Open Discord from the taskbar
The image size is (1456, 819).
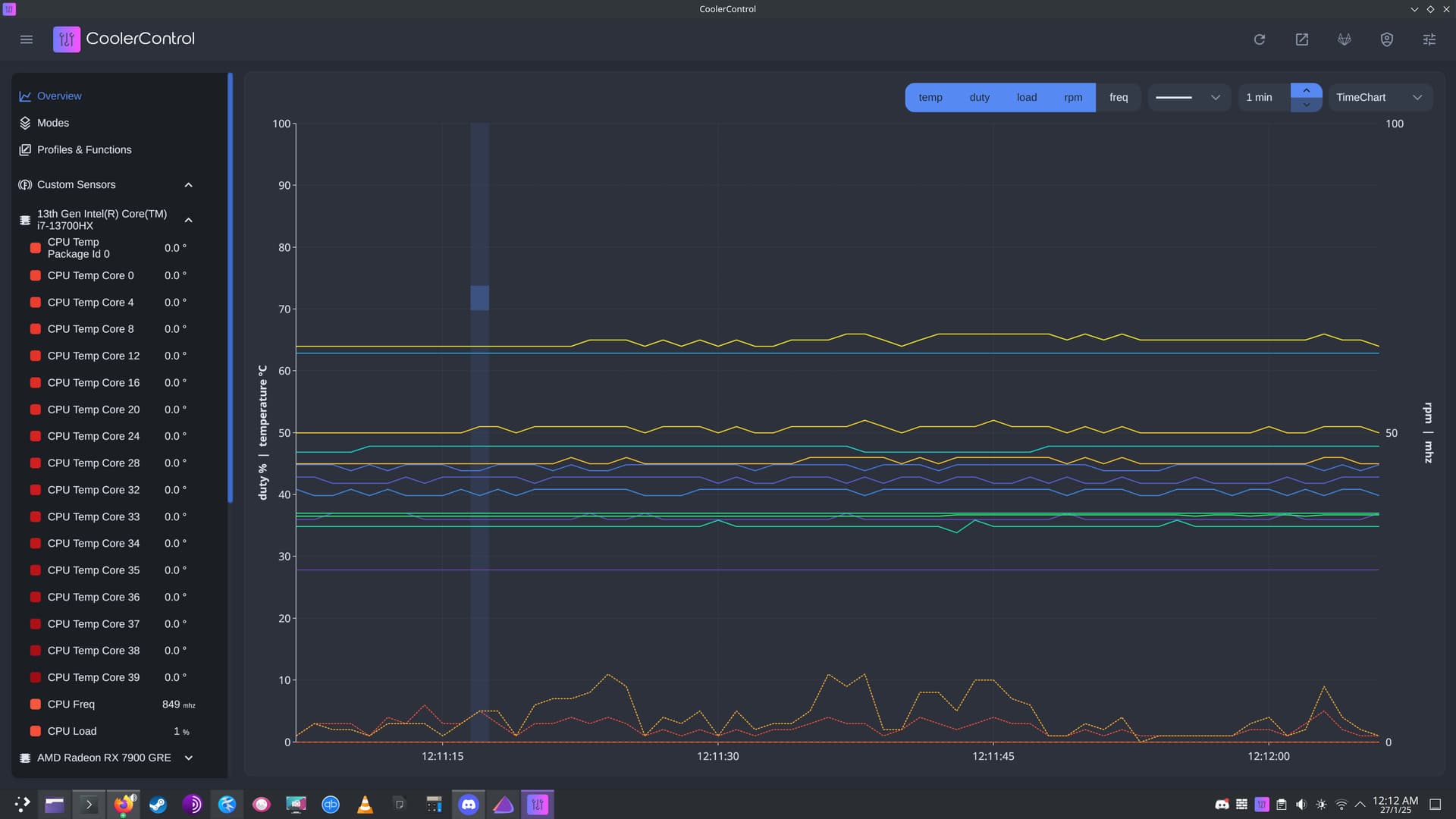pyautogui.click(x=469, y=805)
